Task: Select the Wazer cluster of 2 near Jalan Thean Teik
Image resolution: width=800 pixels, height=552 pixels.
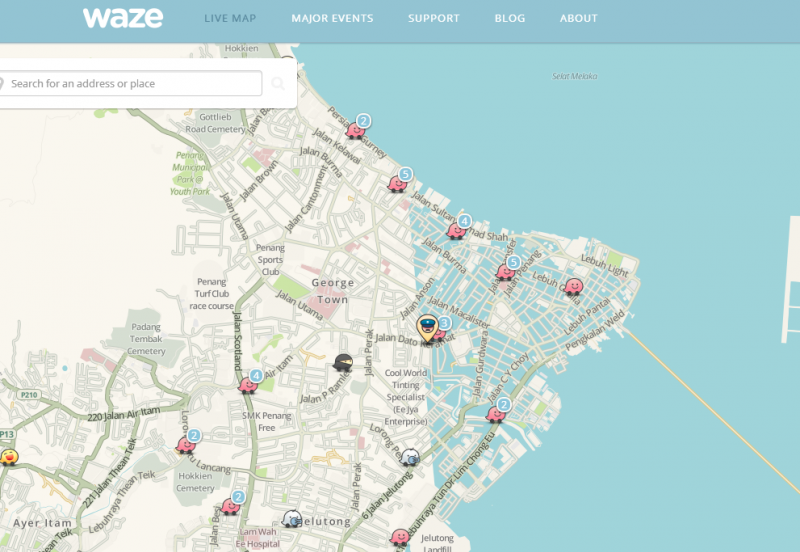Action: click(x=186, y=445)
